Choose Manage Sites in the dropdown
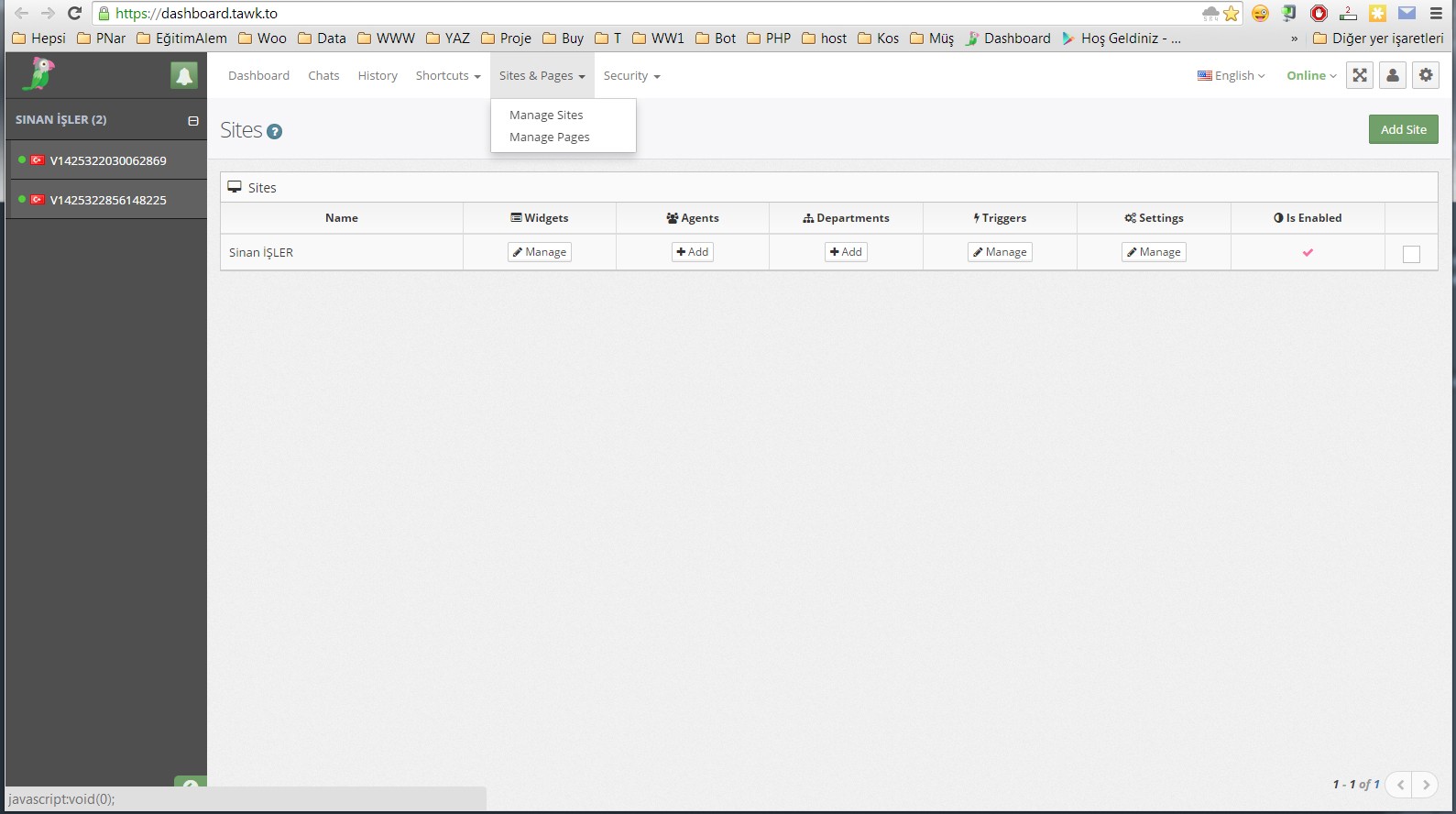This screenshot has width=1456, height=814. pos(546,115)
